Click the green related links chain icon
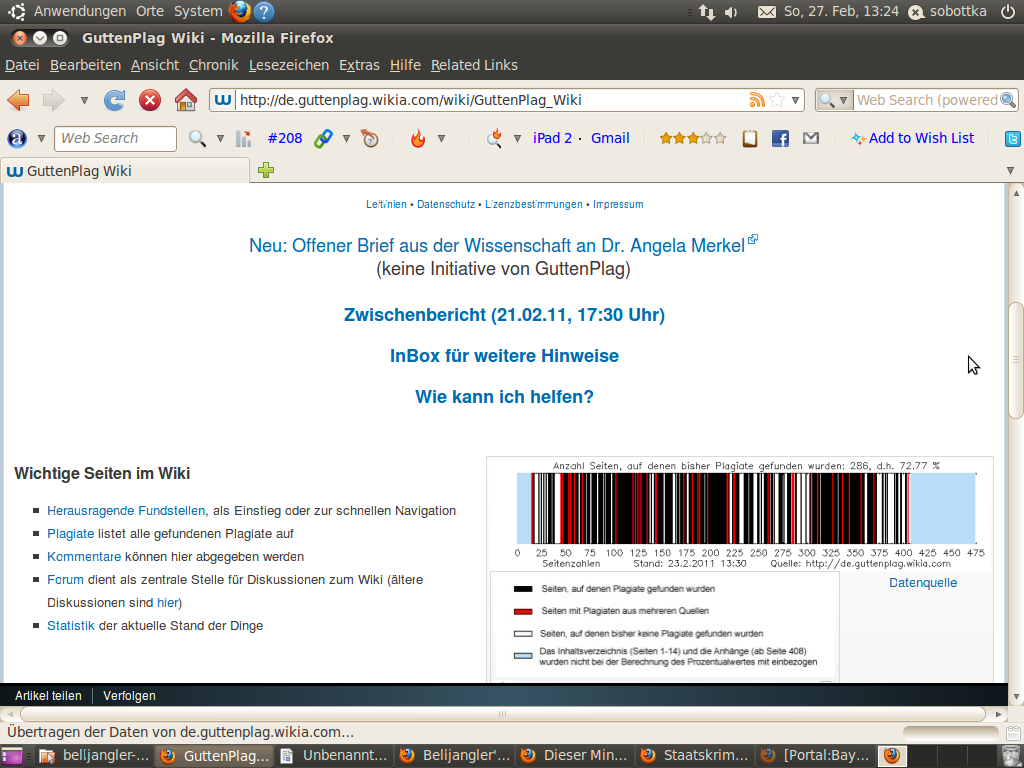 coord(323,138)
